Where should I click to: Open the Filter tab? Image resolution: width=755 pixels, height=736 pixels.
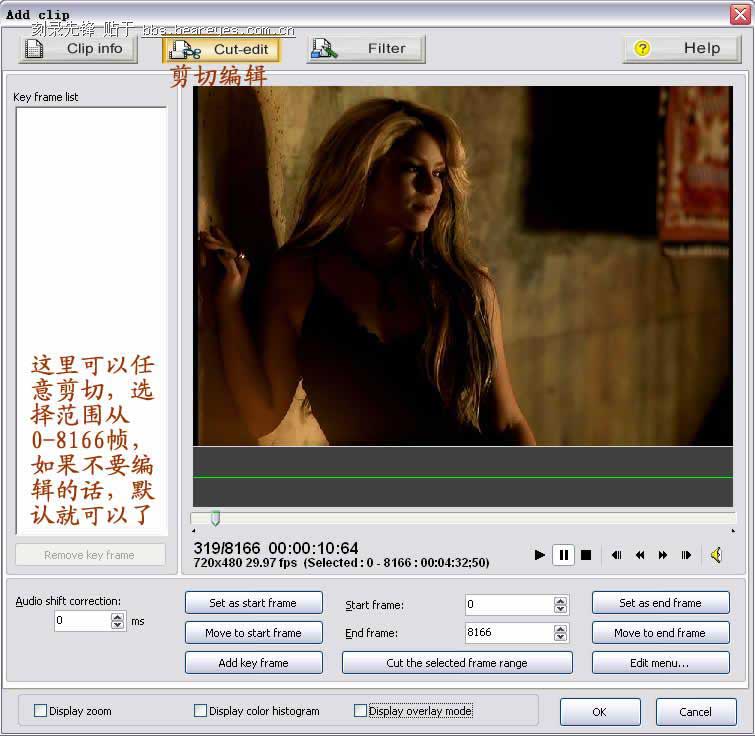point(366,49)
